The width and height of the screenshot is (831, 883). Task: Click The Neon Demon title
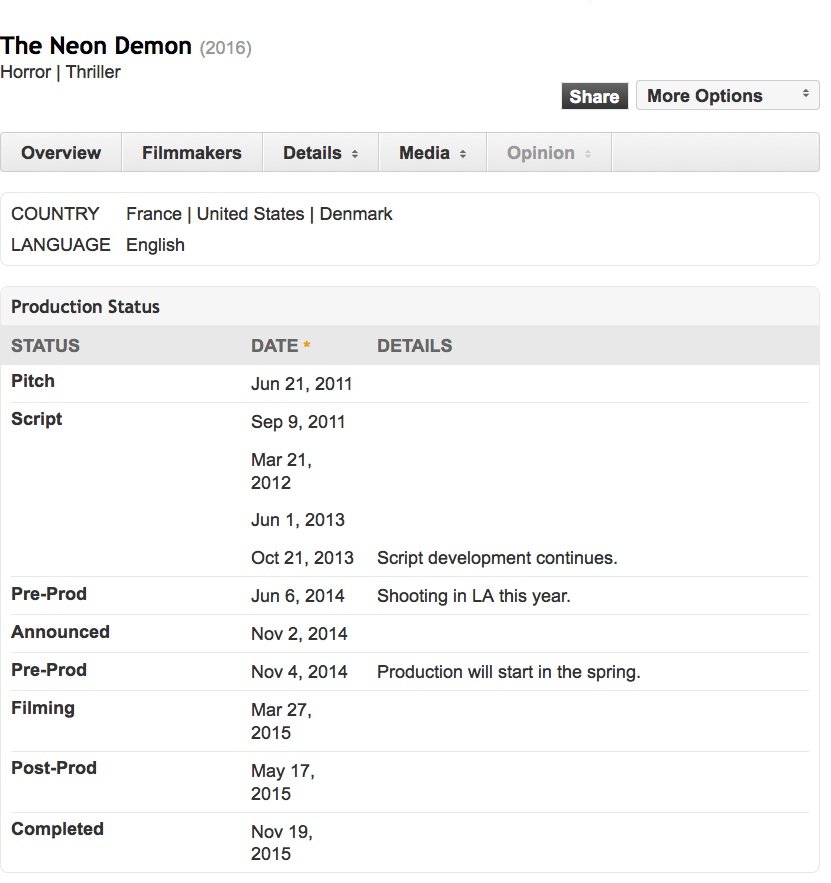coord(96,46)
